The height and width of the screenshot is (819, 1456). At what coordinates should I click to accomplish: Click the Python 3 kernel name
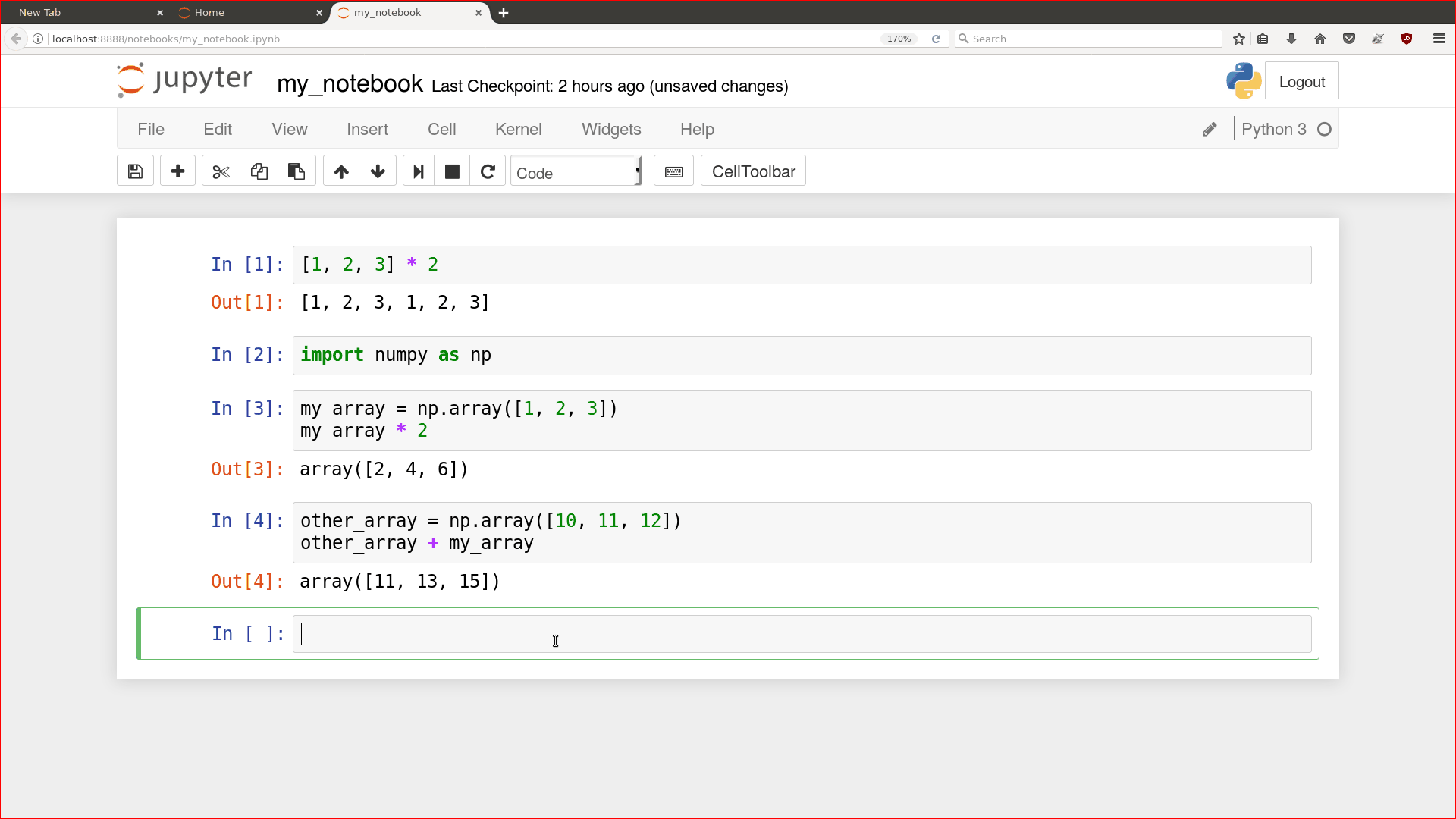tap(1273, 130)
